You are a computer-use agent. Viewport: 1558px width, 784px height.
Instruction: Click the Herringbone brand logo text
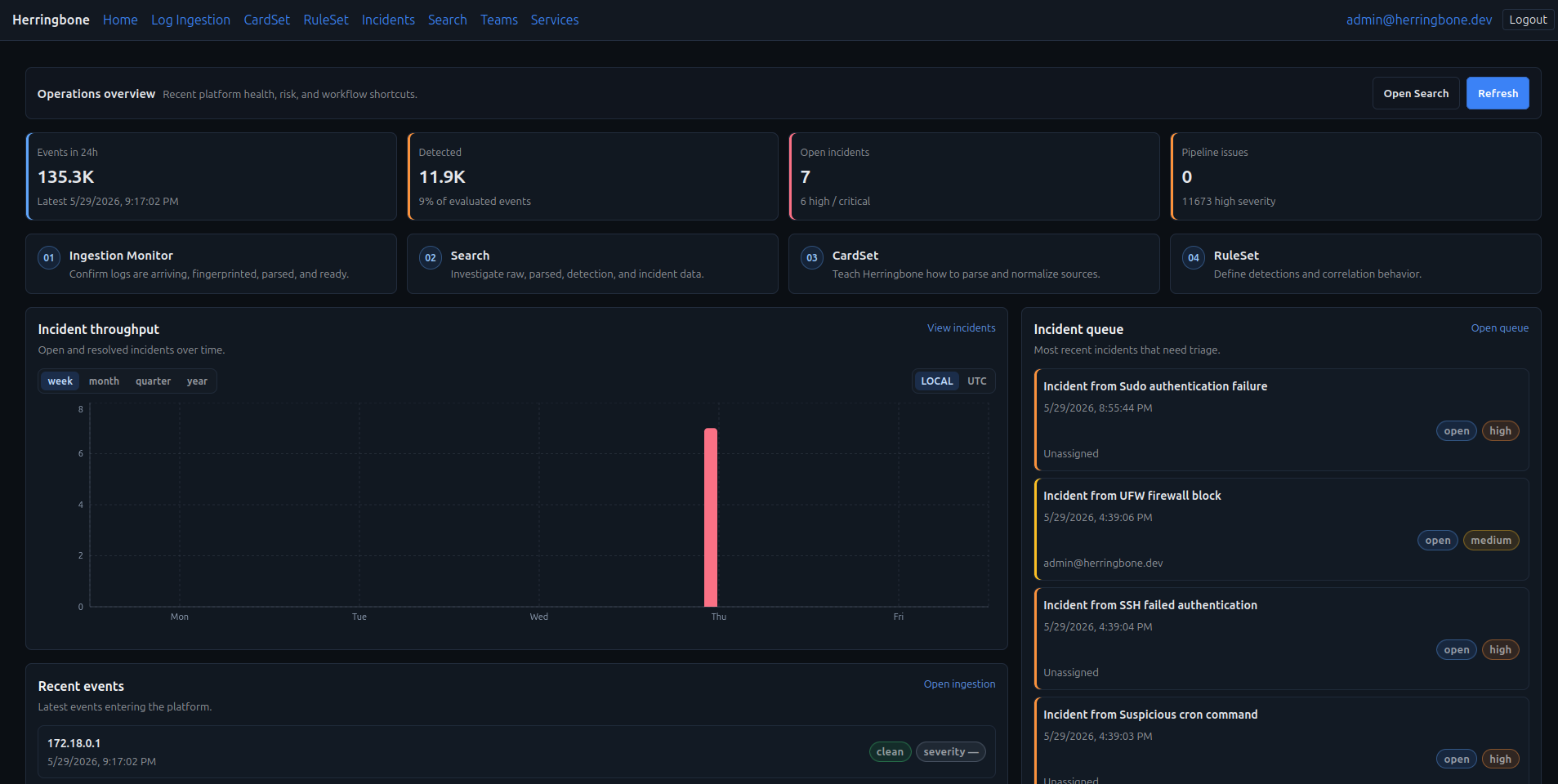point(51,20)
